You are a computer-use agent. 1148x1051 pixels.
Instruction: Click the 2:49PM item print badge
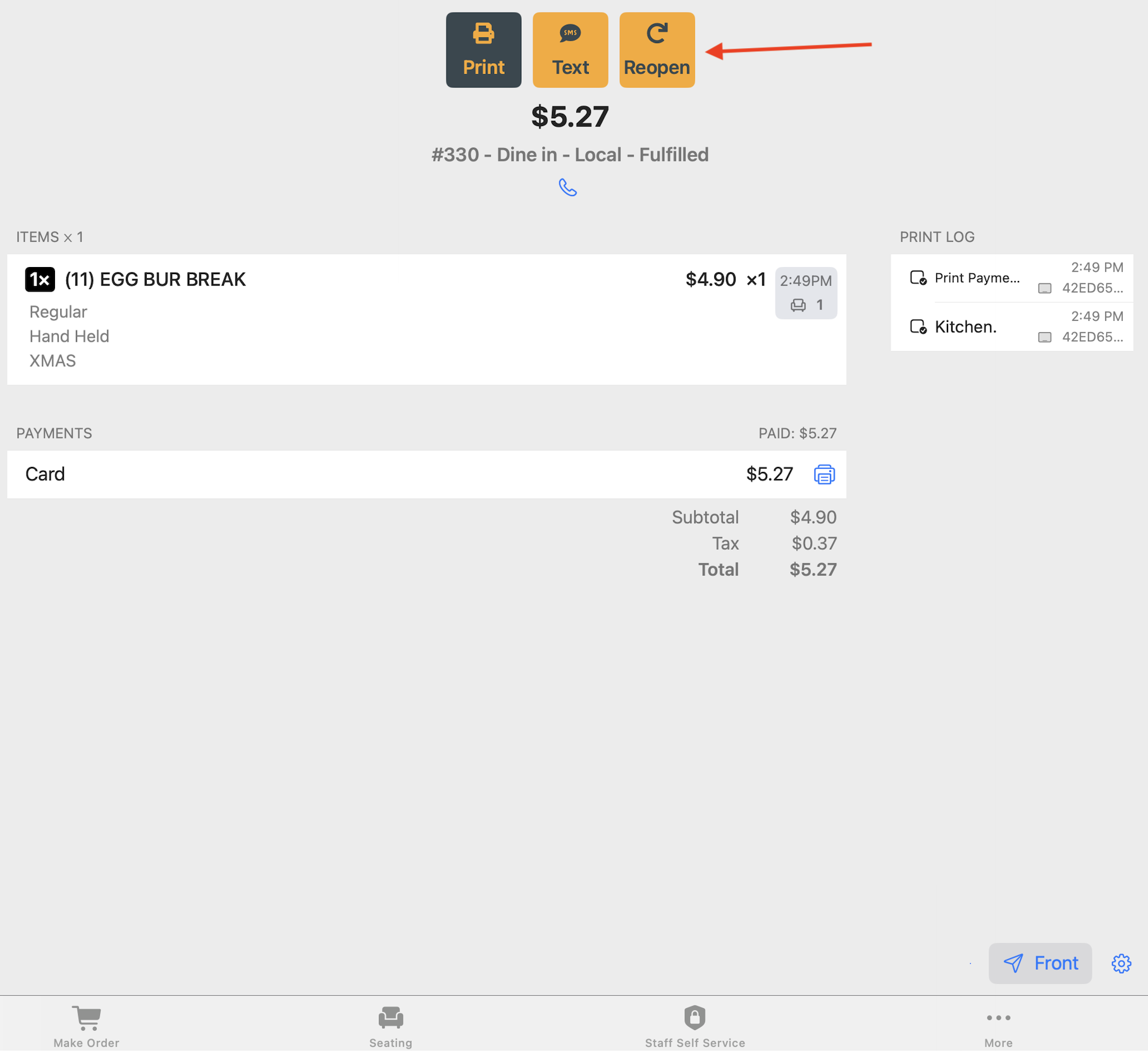[x=806, y=292]
